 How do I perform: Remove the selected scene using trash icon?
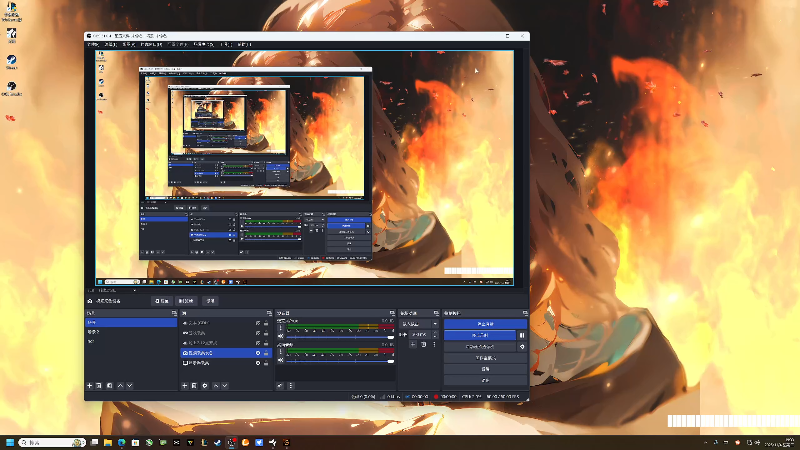[99, 386]
